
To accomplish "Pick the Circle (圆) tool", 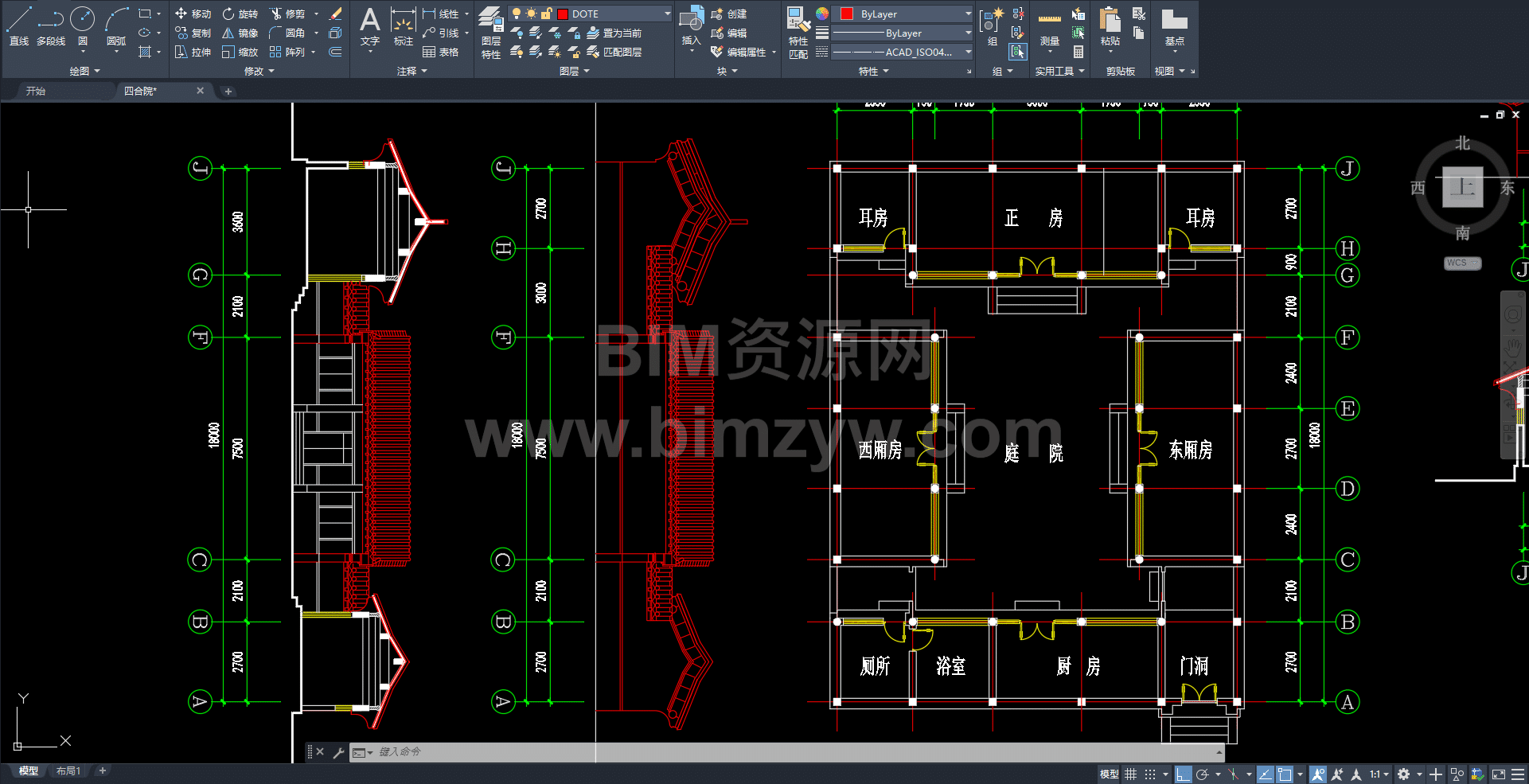I will (x=82, y=25).
